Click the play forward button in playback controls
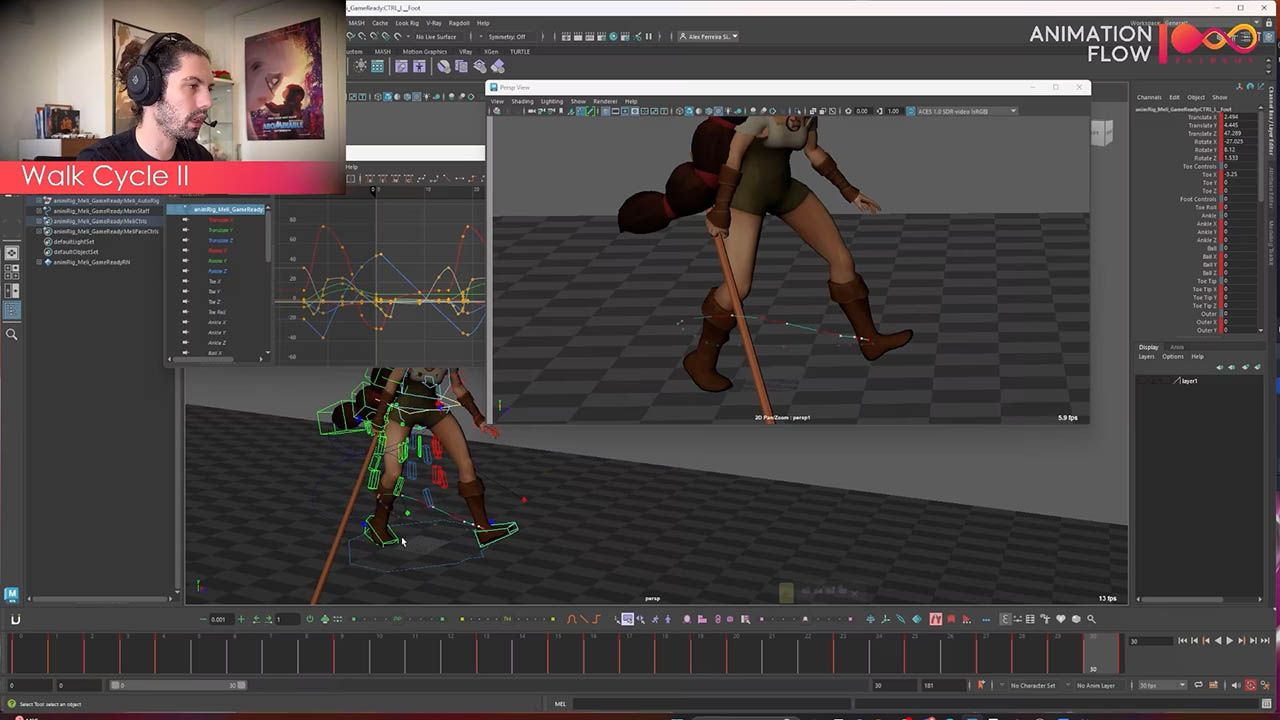The width and height of the screenshot is (1280, 720). pos(1230,641)
